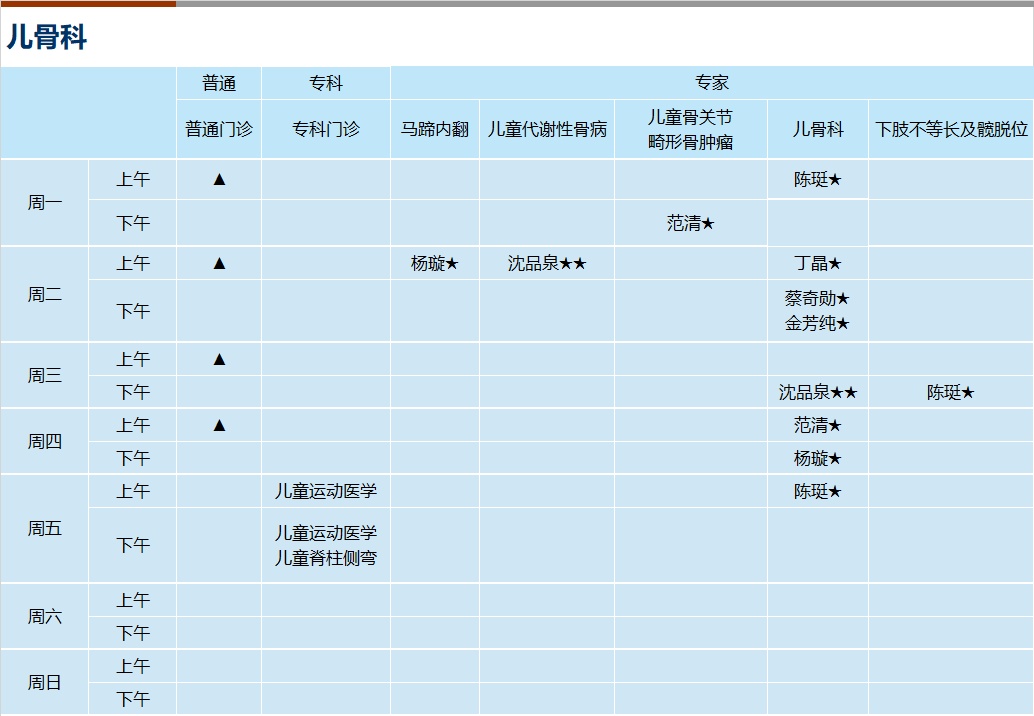
Task: Select the 周四 row label
Action: click(44, 441)
